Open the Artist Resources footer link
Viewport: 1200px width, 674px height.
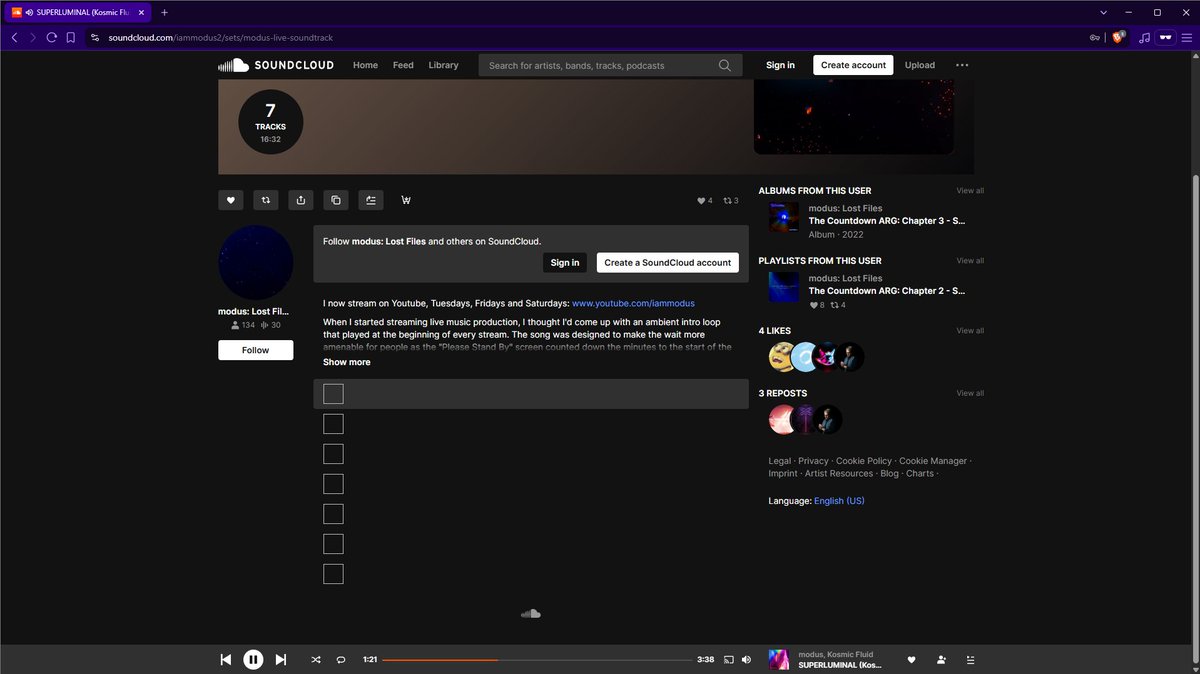tap(839, 473)
